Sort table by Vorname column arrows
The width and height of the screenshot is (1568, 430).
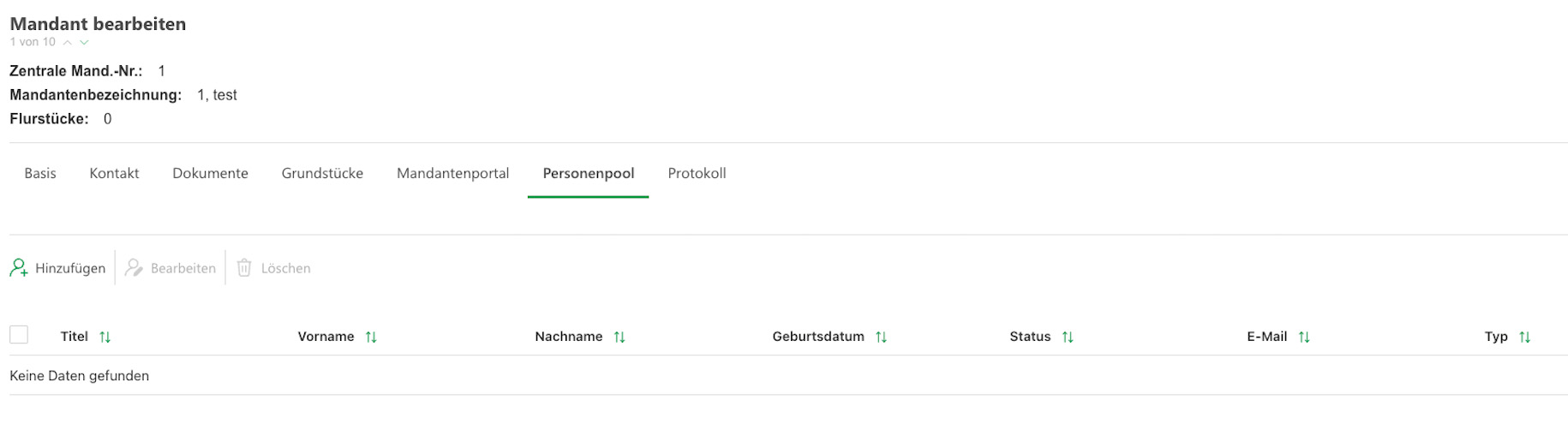371,337
